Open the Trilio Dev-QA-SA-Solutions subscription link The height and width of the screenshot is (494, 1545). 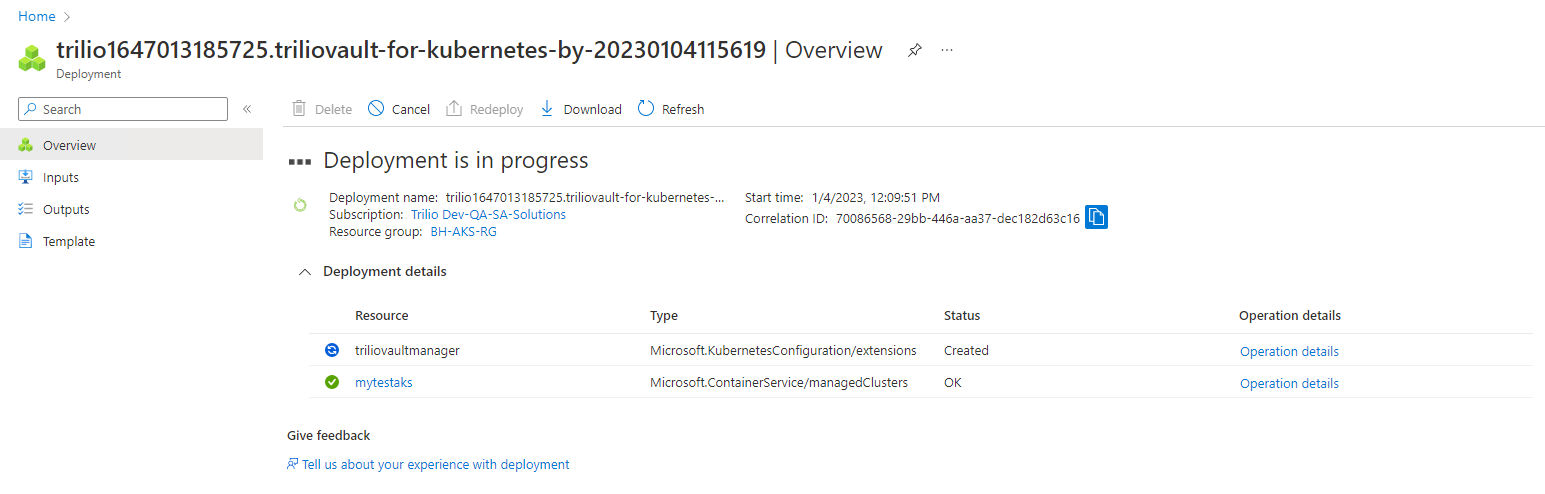click(x=488, y=215)
